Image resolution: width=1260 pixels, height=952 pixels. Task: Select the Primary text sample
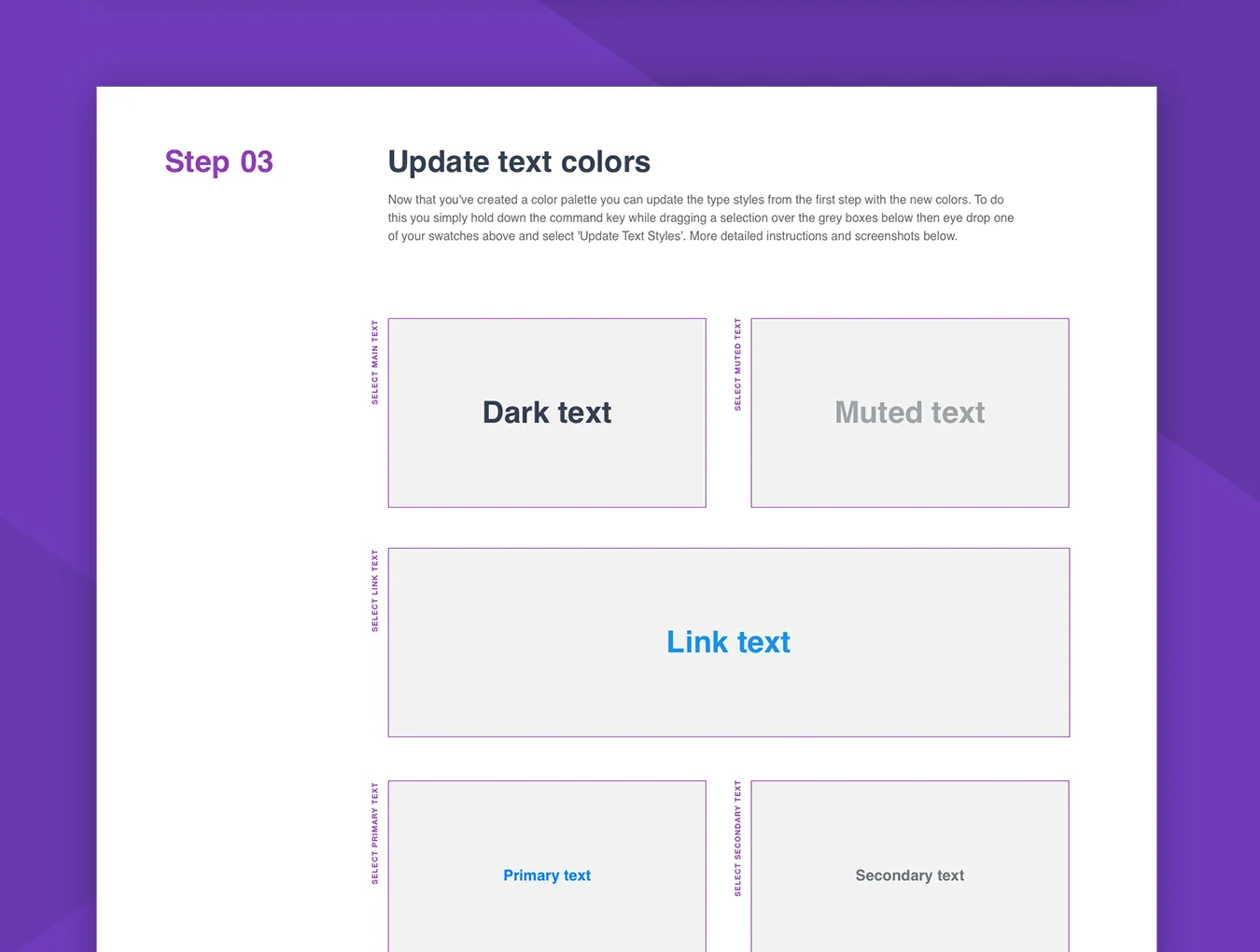click(x=547, y=875)
